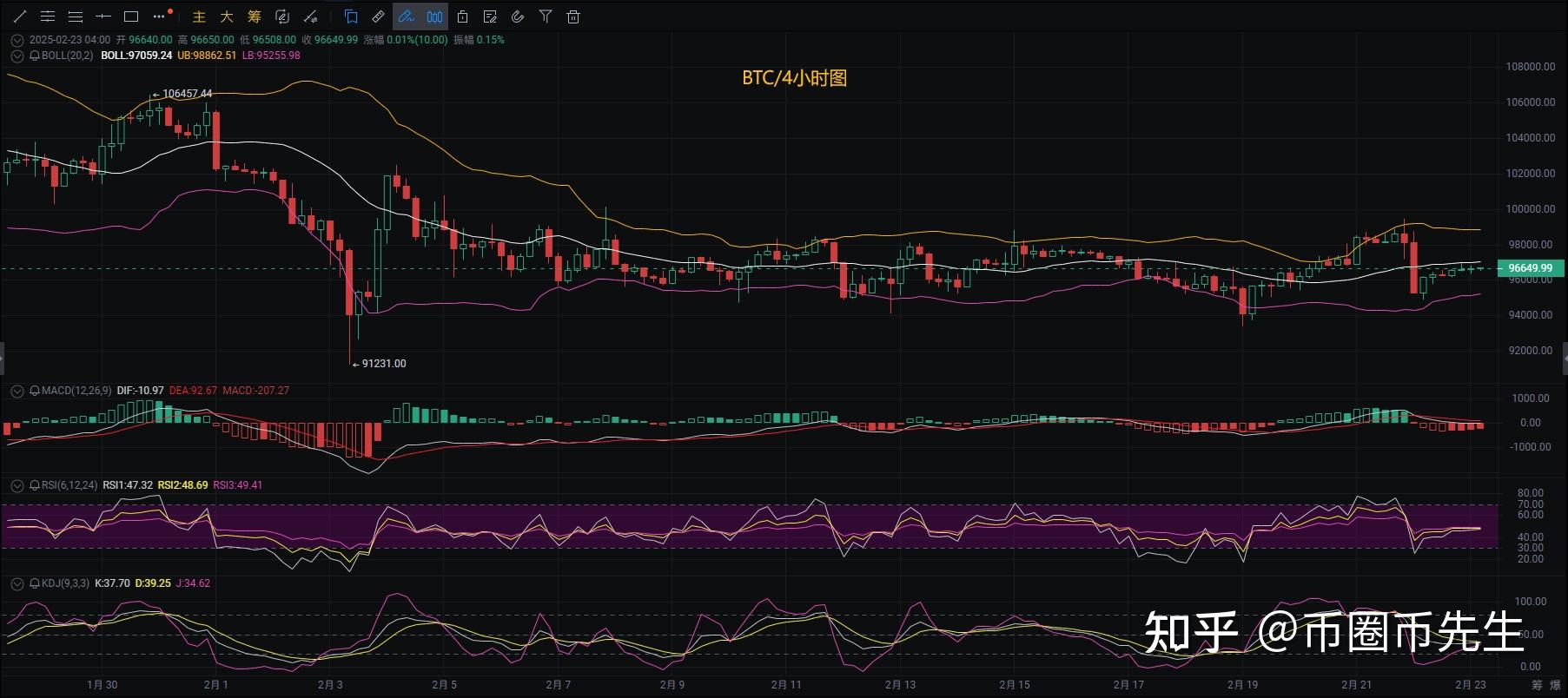
Task: Click the paperclip magnet icon
Action: [x=518, y=16]
